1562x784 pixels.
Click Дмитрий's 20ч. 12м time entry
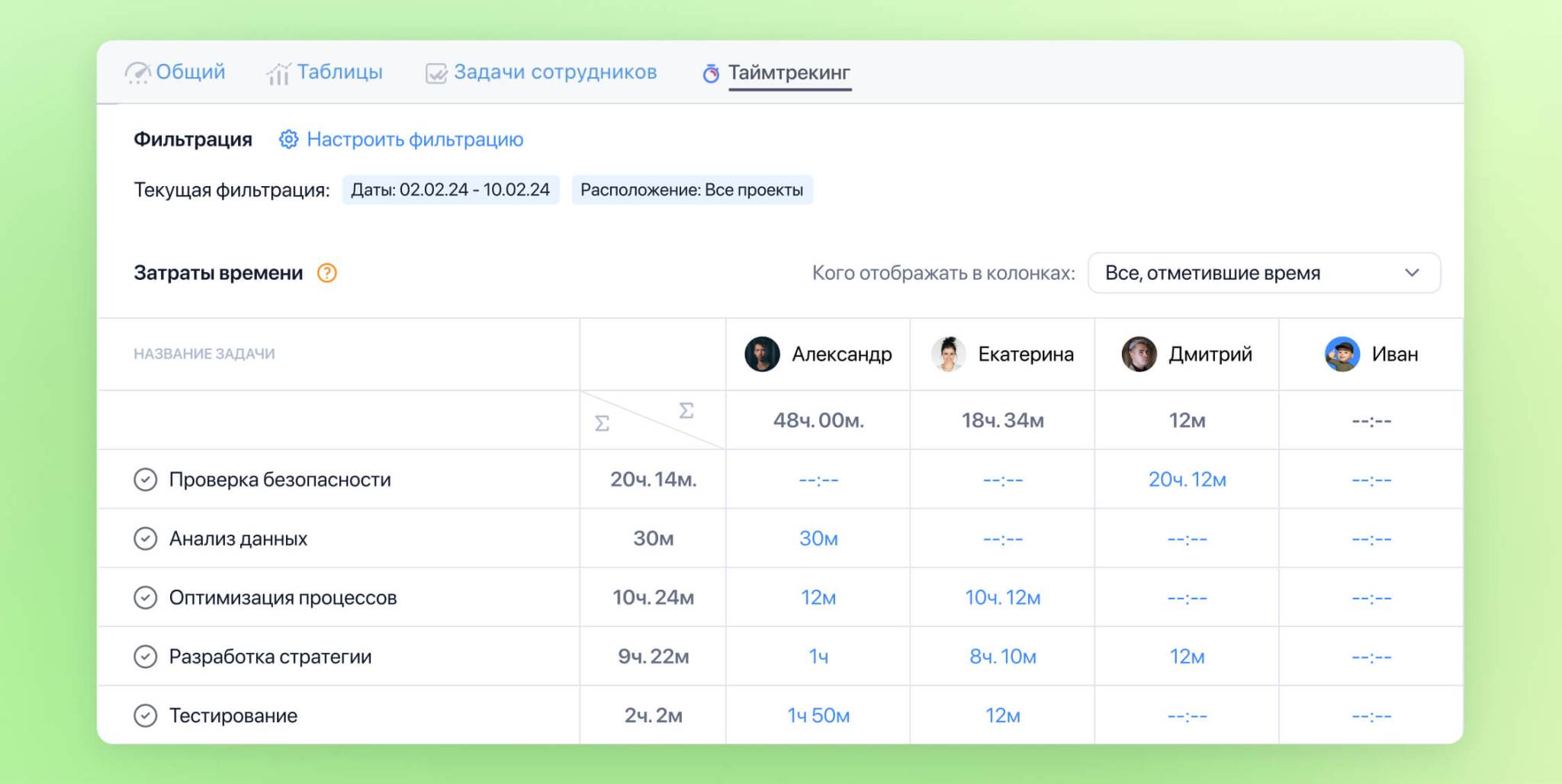click(1187, 480)
